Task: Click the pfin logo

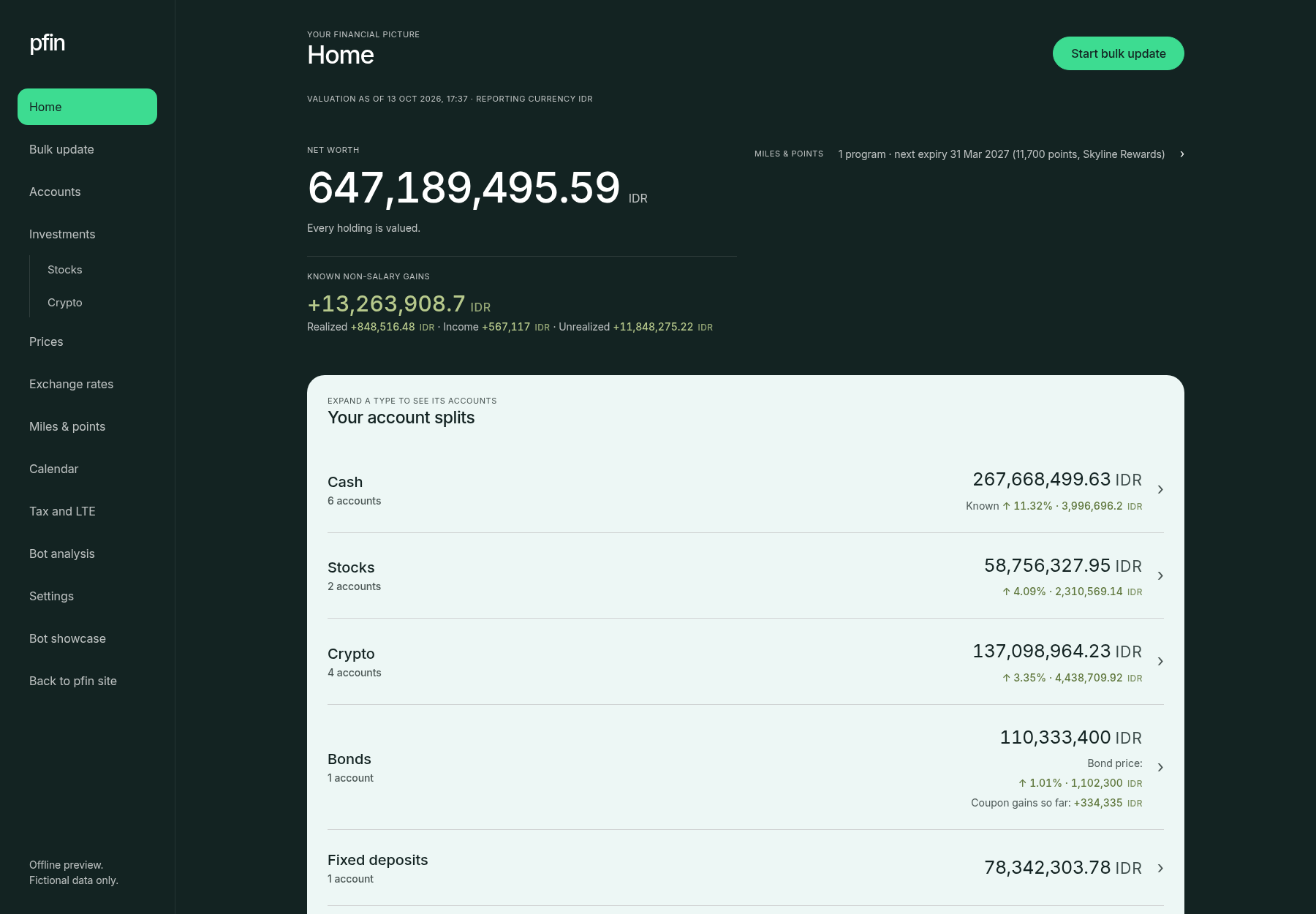Action: (x=47, y=43)
